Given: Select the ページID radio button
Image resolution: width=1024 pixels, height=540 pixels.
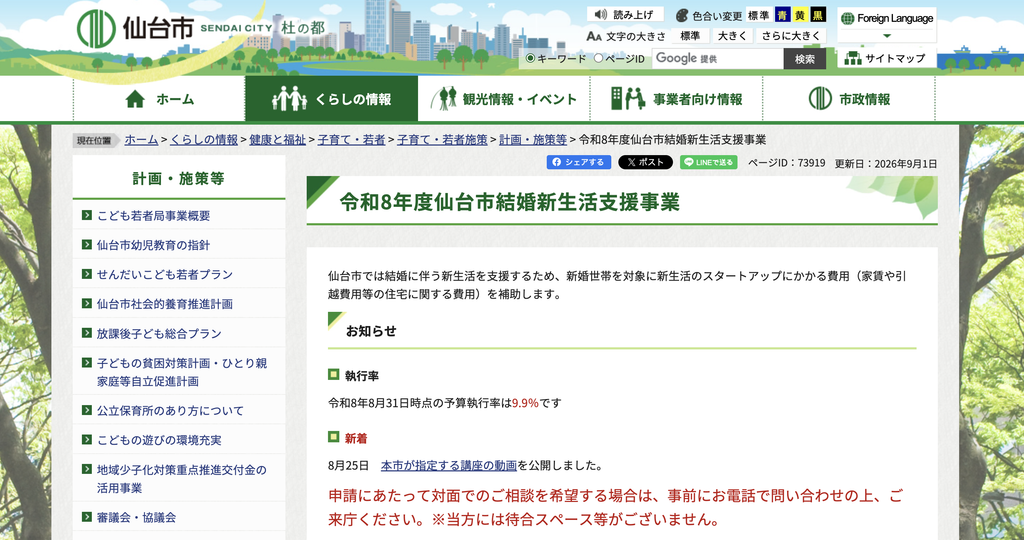Looking at the screenshot, I should point(598,58).
